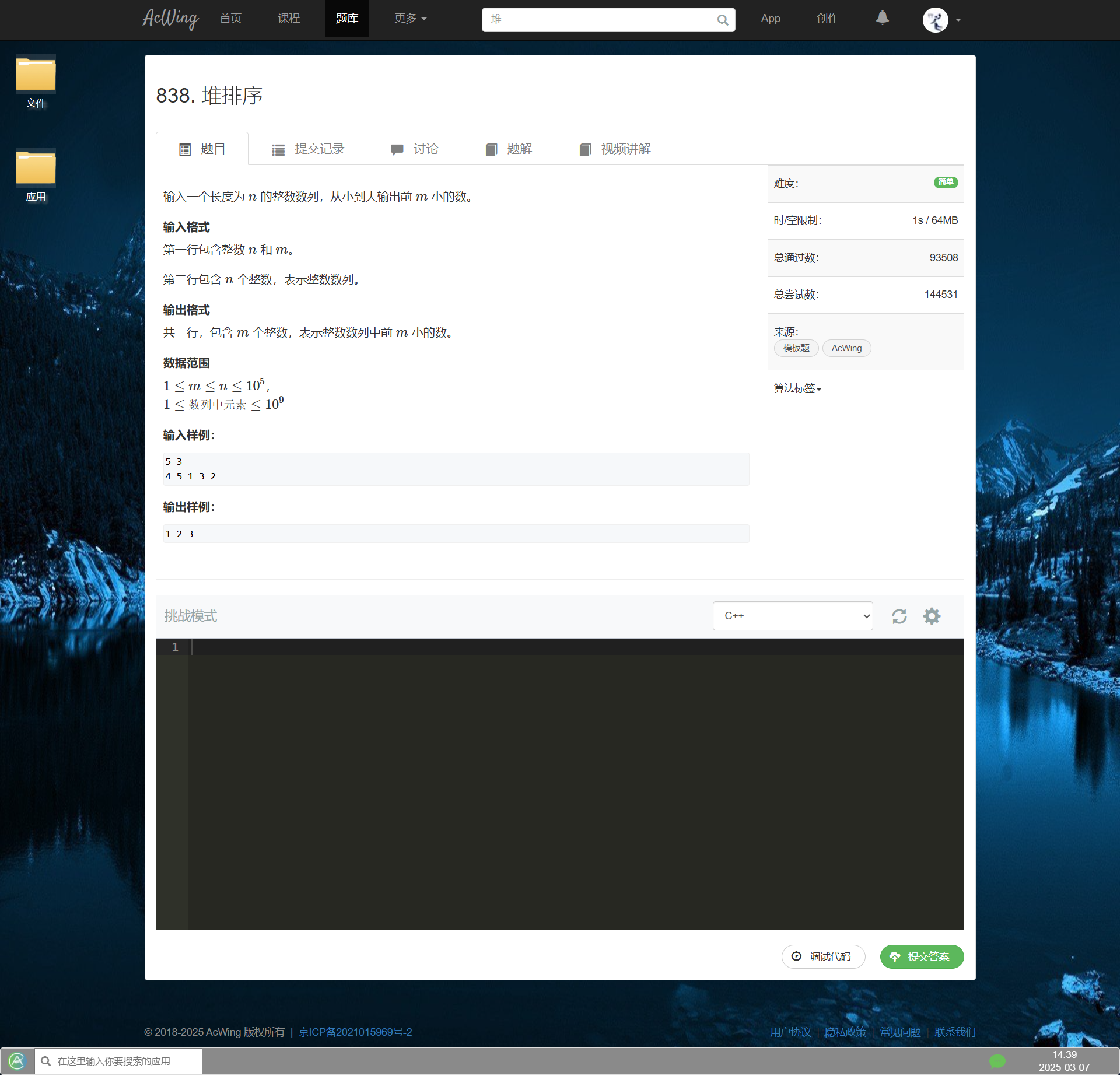Open the green chat tray icon

click(998, 1061)
